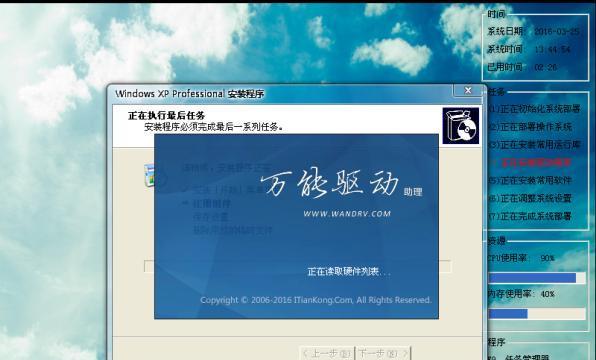Click the disabled 下一步 next button

tap(383, 353)
